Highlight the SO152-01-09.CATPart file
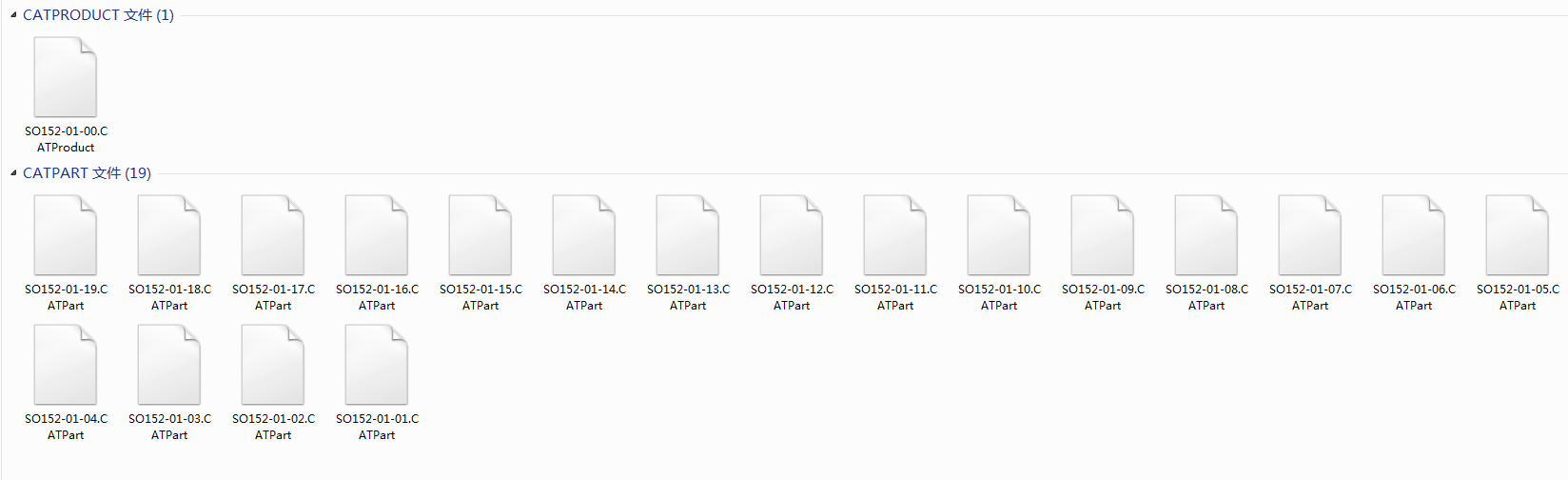 1103,235
